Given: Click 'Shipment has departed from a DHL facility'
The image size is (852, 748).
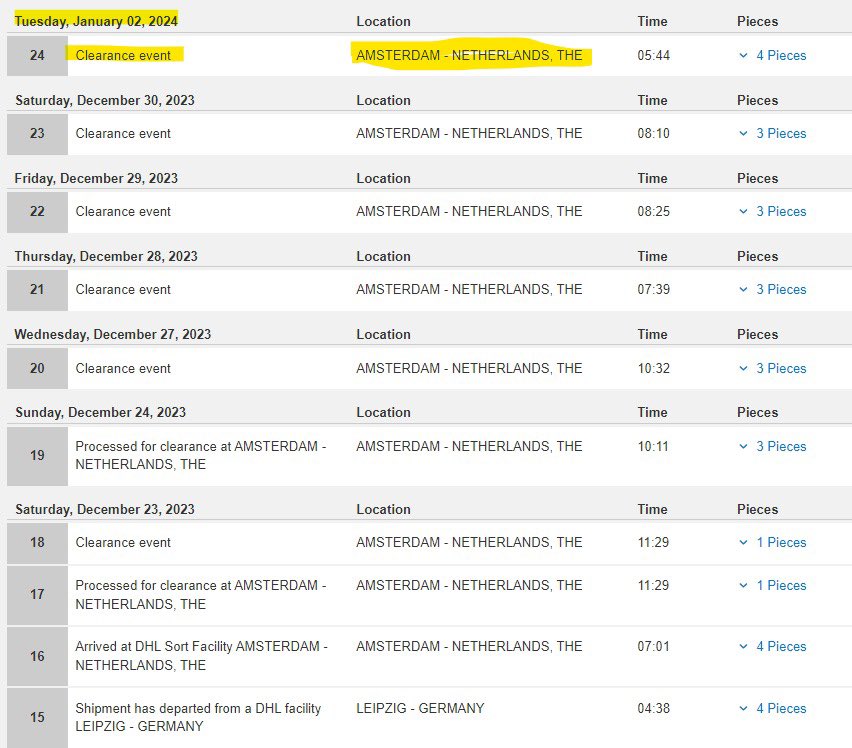Looking at the screenshot, I should [x=198, y=717].
